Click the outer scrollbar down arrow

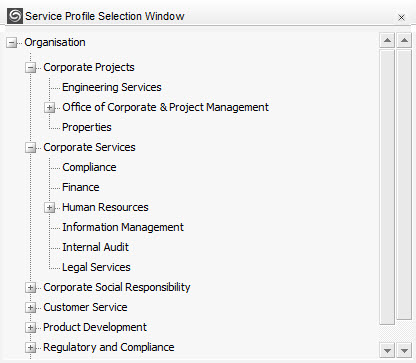(x=404, y=350)
